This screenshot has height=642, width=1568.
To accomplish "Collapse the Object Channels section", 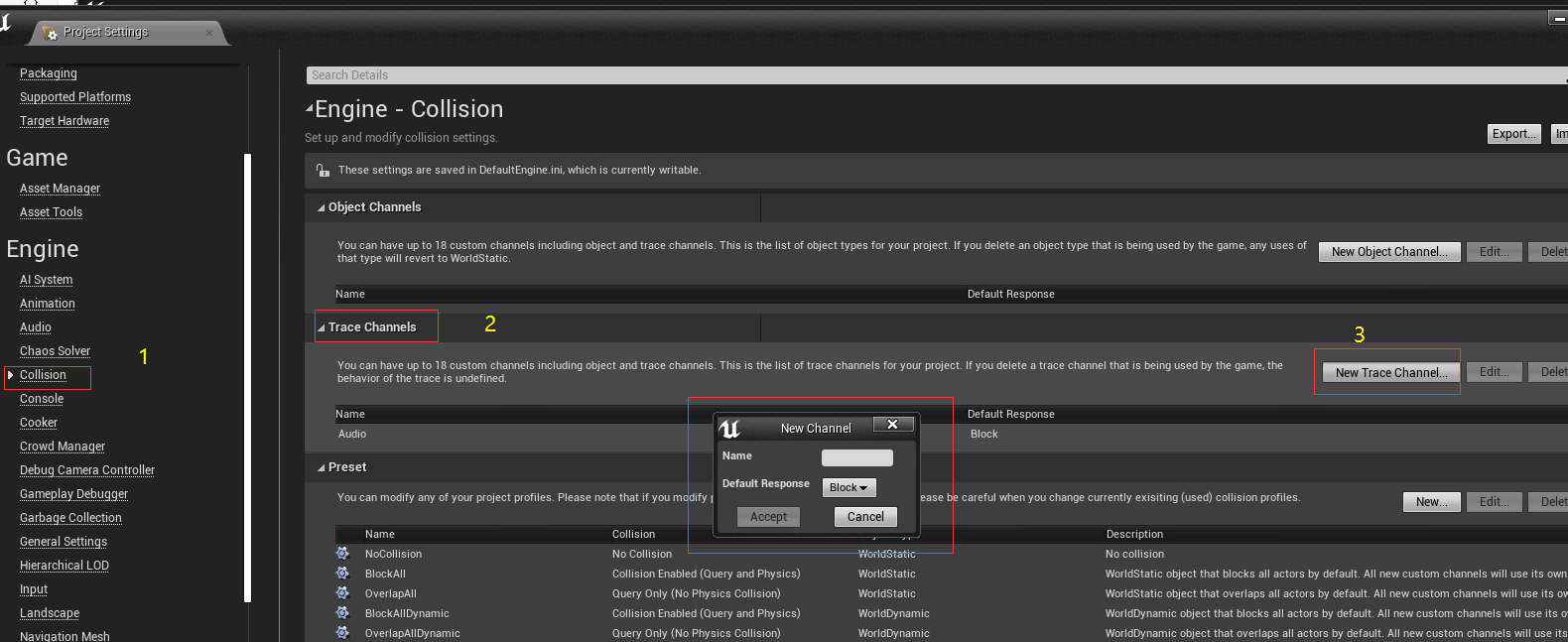I will pos(321,207).
